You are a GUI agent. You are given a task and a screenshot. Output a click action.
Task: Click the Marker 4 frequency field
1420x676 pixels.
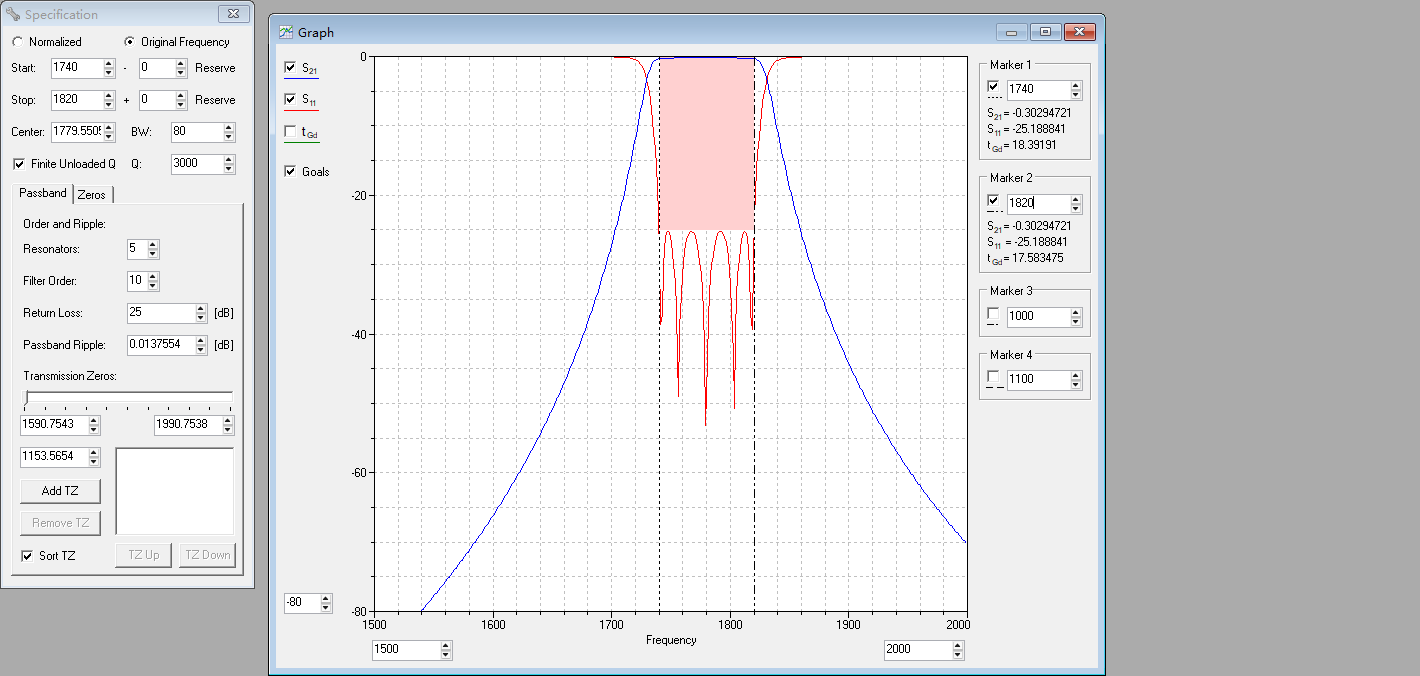click(x=1037, y=379)
